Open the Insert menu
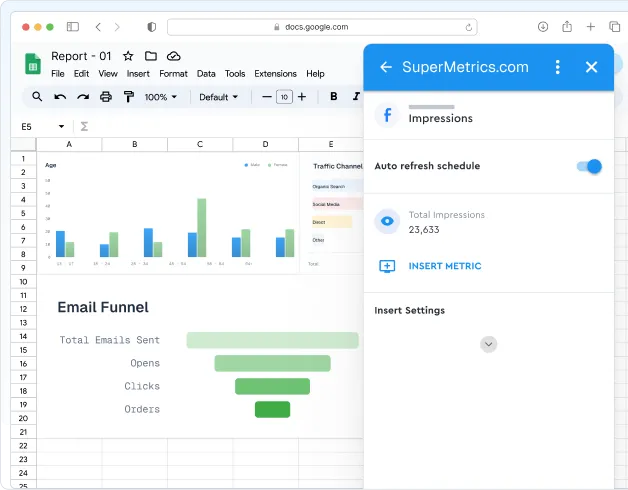 pos(138,74)
